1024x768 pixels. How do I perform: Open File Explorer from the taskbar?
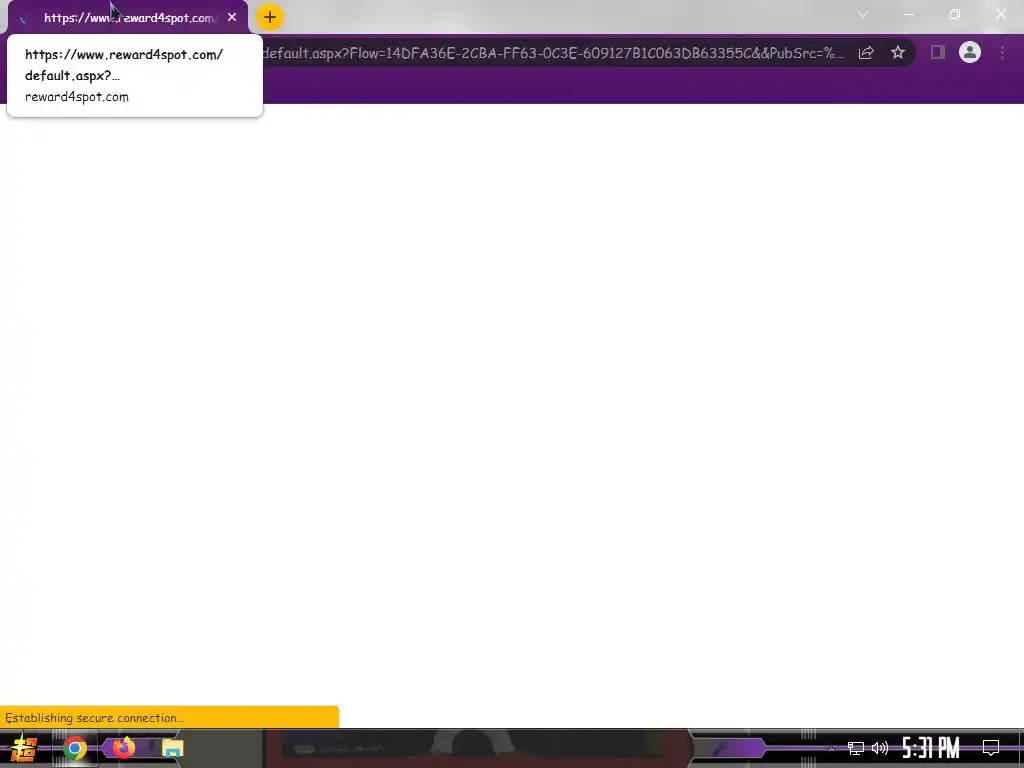[172, 748]
